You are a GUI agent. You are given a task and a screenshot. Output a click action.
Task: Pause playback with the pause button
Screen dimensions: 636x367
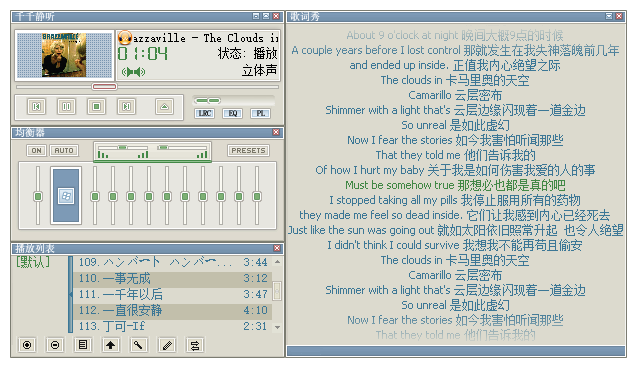click(67, 107)
